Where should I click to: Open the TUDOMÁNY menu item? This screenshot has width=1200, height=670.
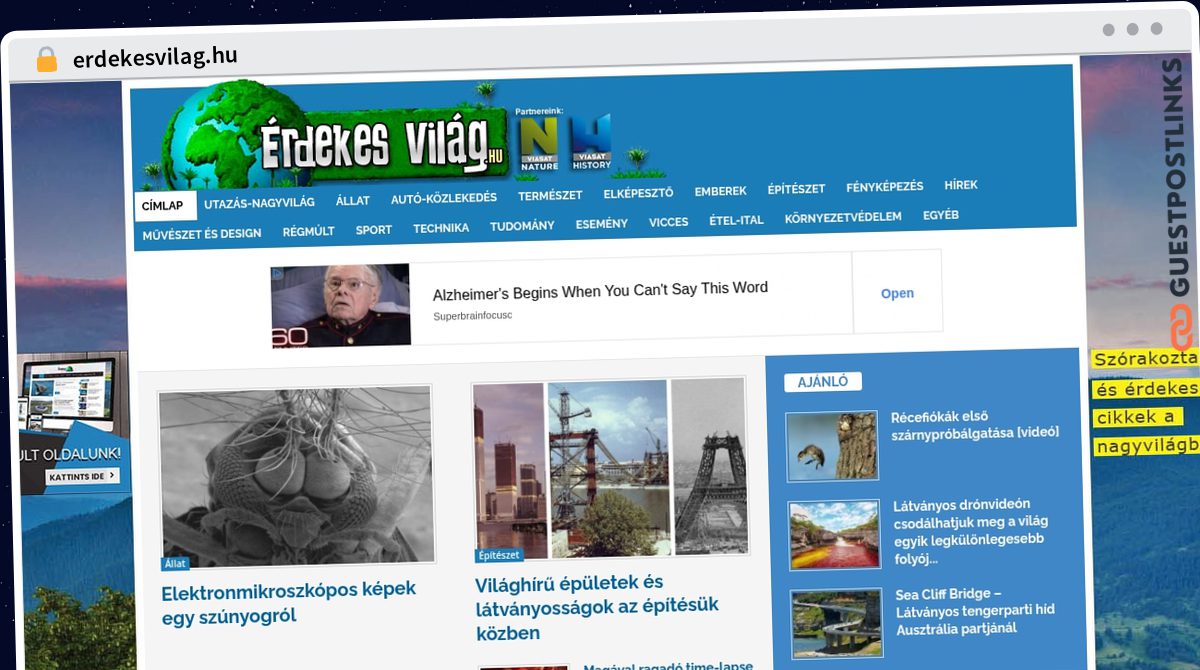click(522, 226)
